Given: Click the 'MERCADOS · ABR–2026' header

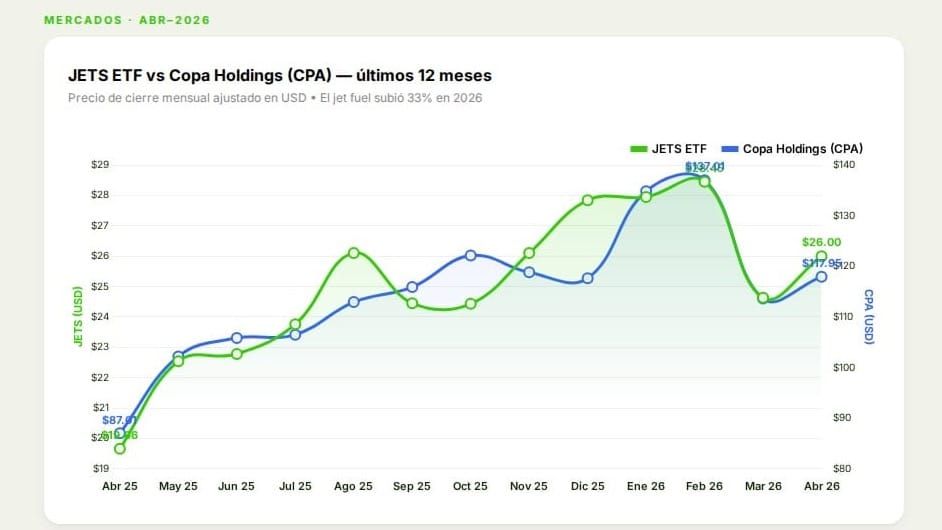Looking at the screenshot, I should [127, 20].
